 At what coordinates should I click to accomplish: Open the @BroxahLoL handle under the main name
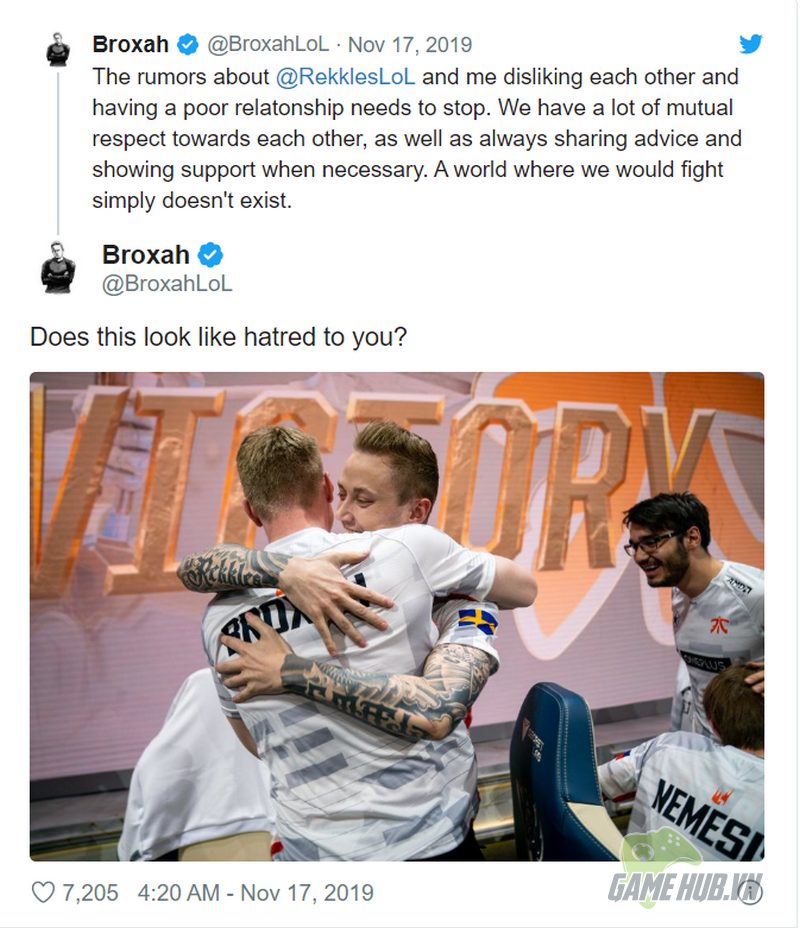[167, 283]
